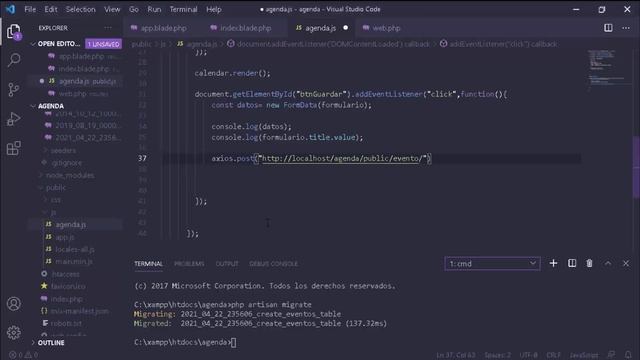Open the Go menu
This screenshot has width=640, height=360.
click(134, 9)
